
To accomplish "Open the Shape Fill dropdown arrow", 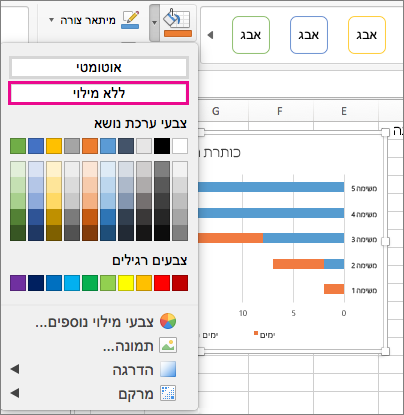I will (154, 23).
